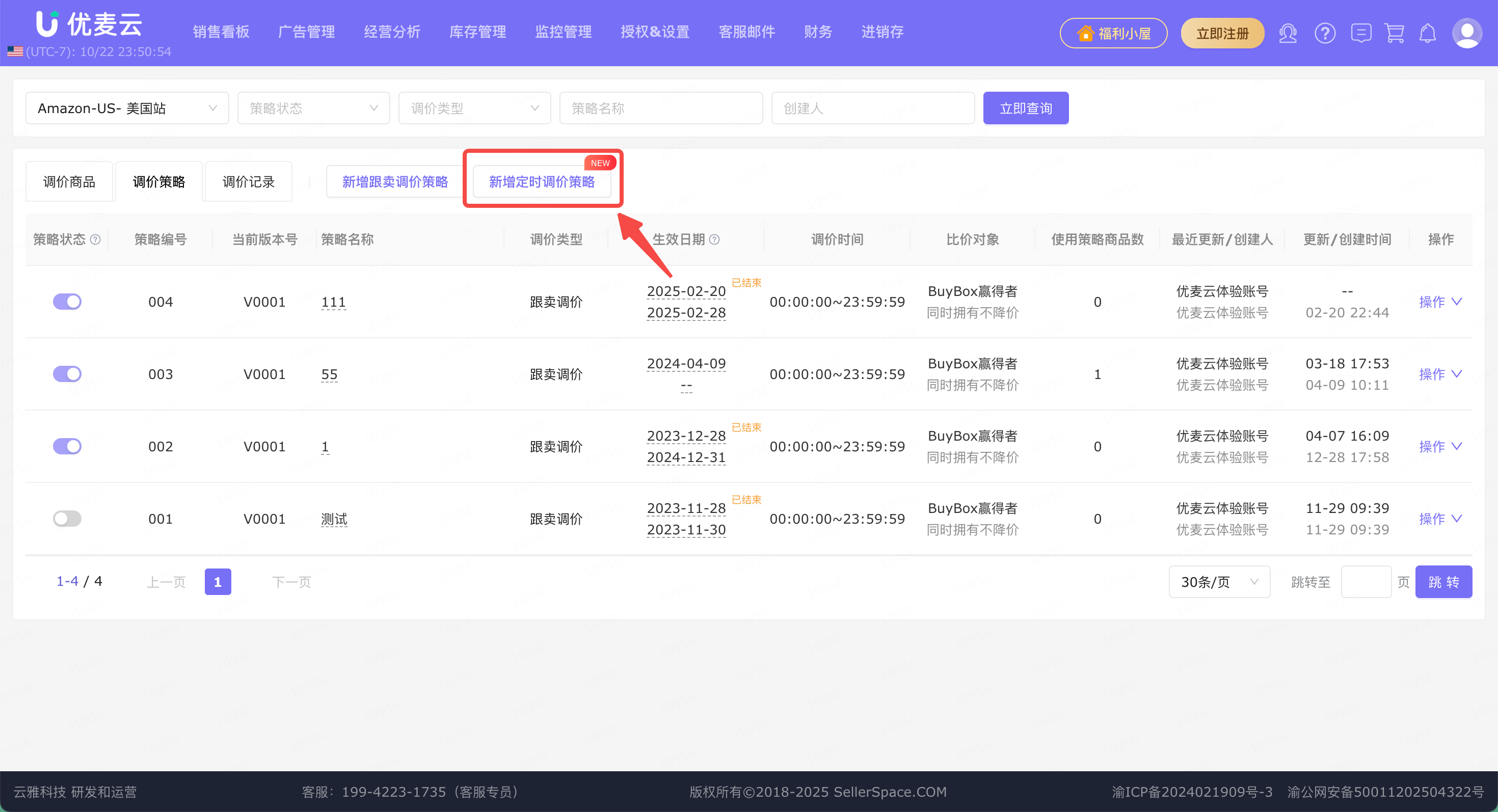Click the feedback message icon

1361,33
